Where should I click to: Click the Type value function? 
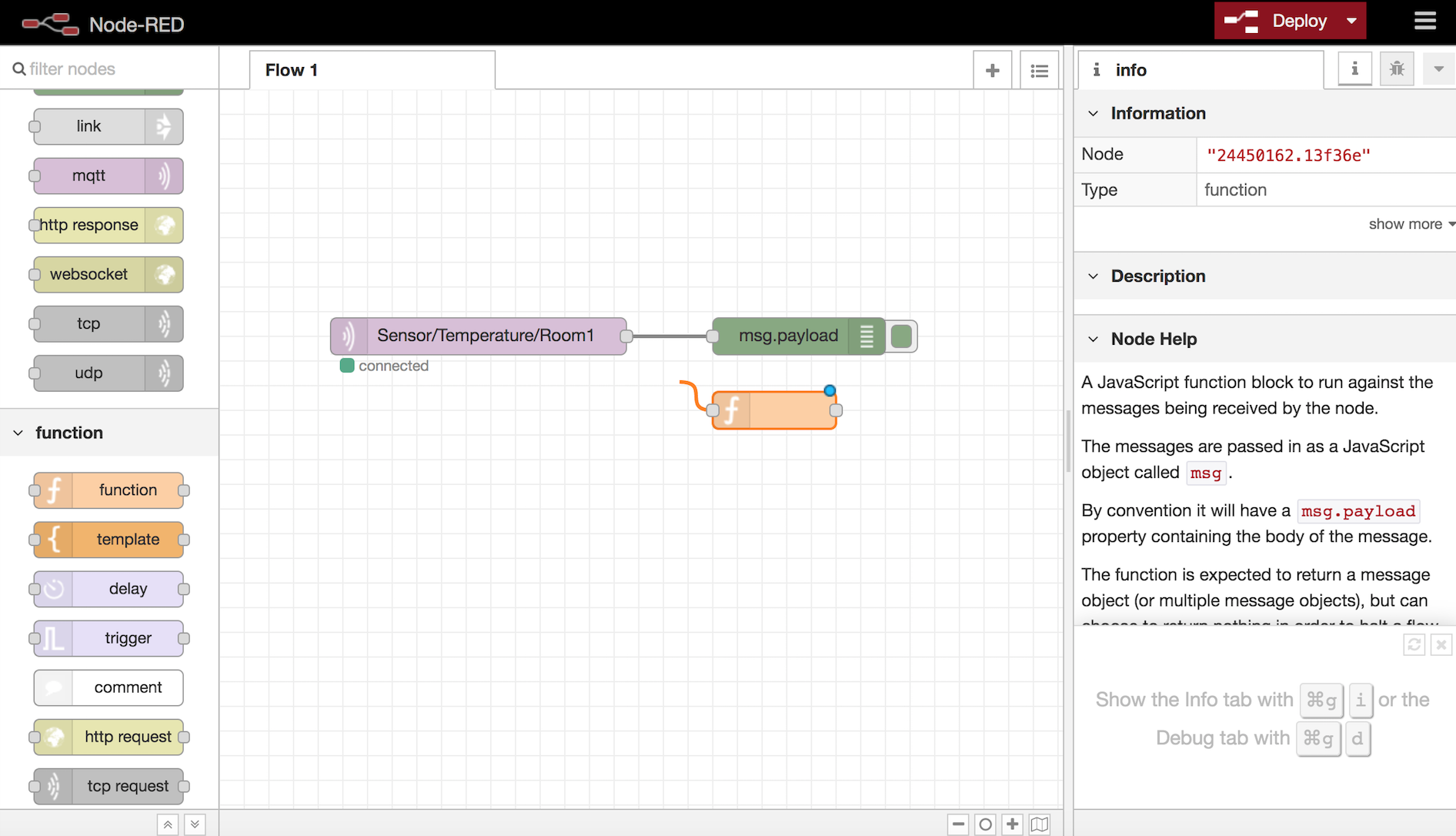[x=1235, y=189]
